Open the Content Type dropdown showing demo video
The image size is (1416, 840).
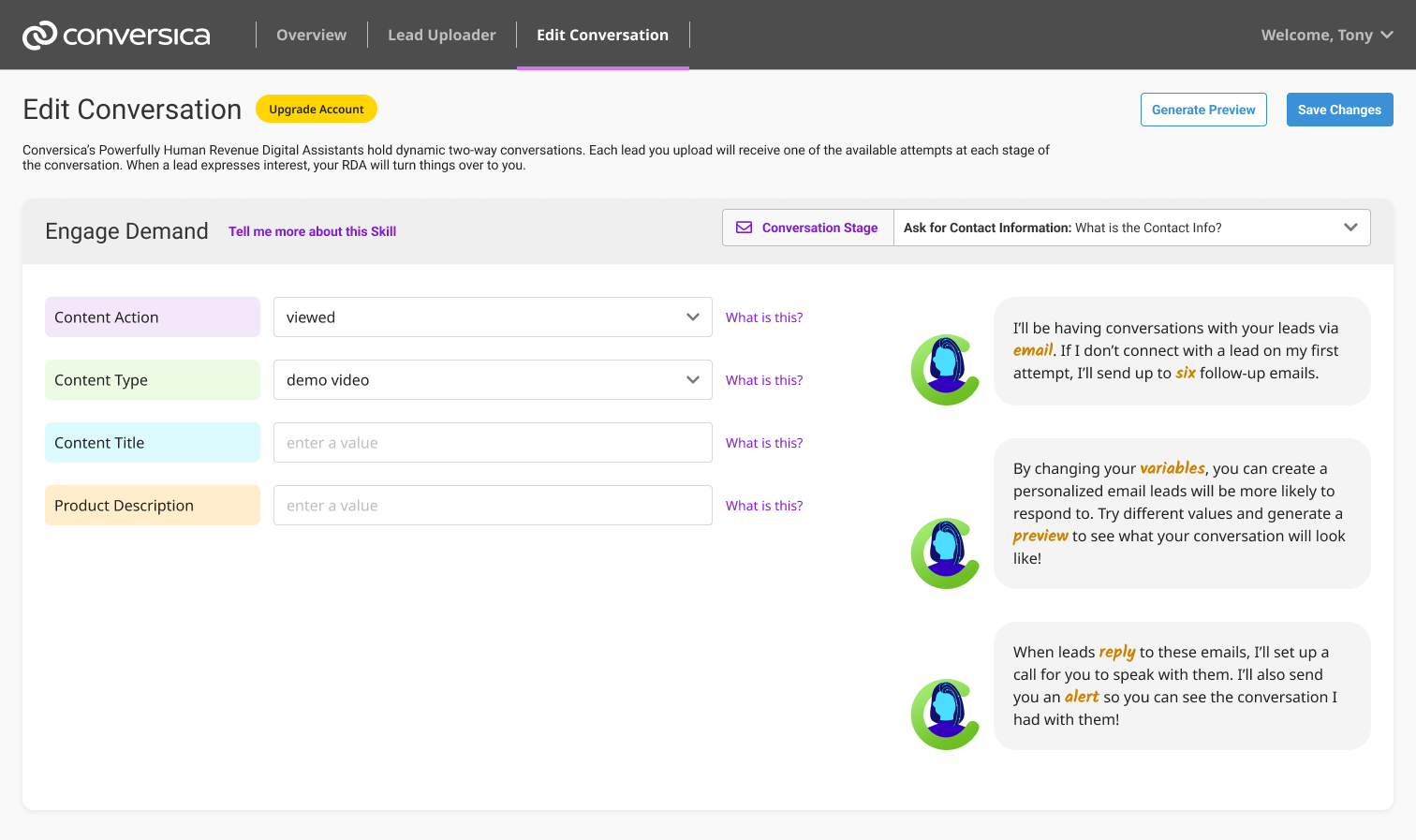pos(493,380)
